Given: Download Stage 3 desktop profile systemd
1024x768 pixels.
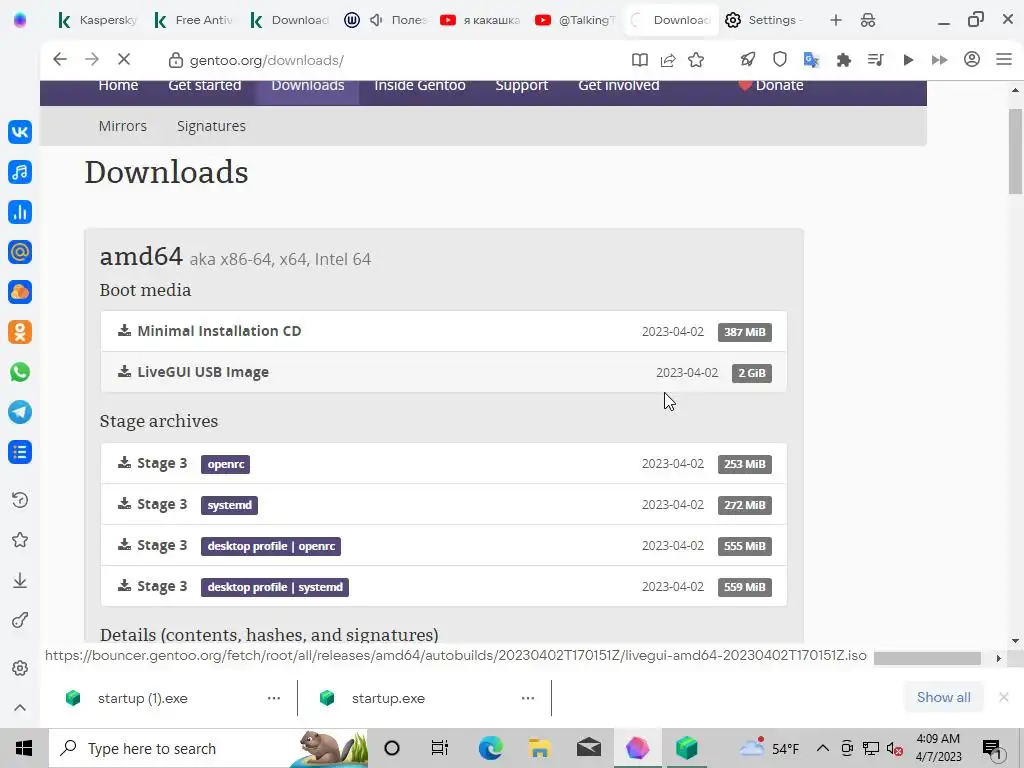Looking at the screenshot, I should (x=444, y=586).
